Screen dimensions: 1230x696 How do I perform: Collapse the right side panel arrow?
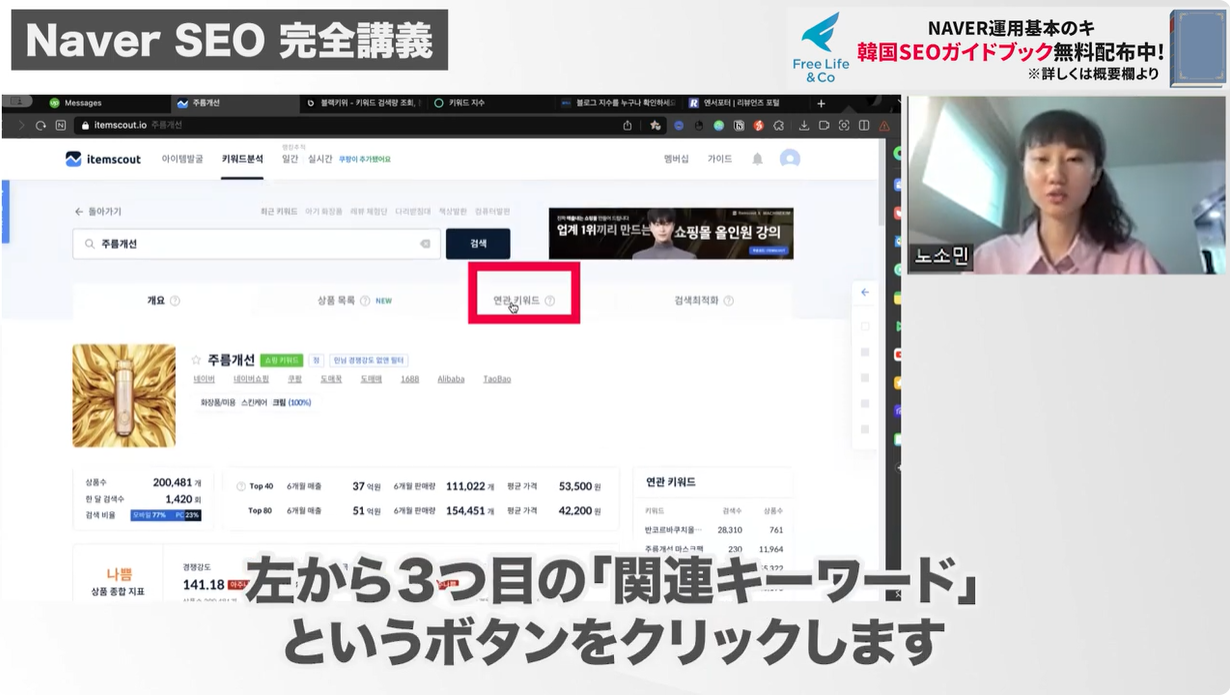click(865, 292)
